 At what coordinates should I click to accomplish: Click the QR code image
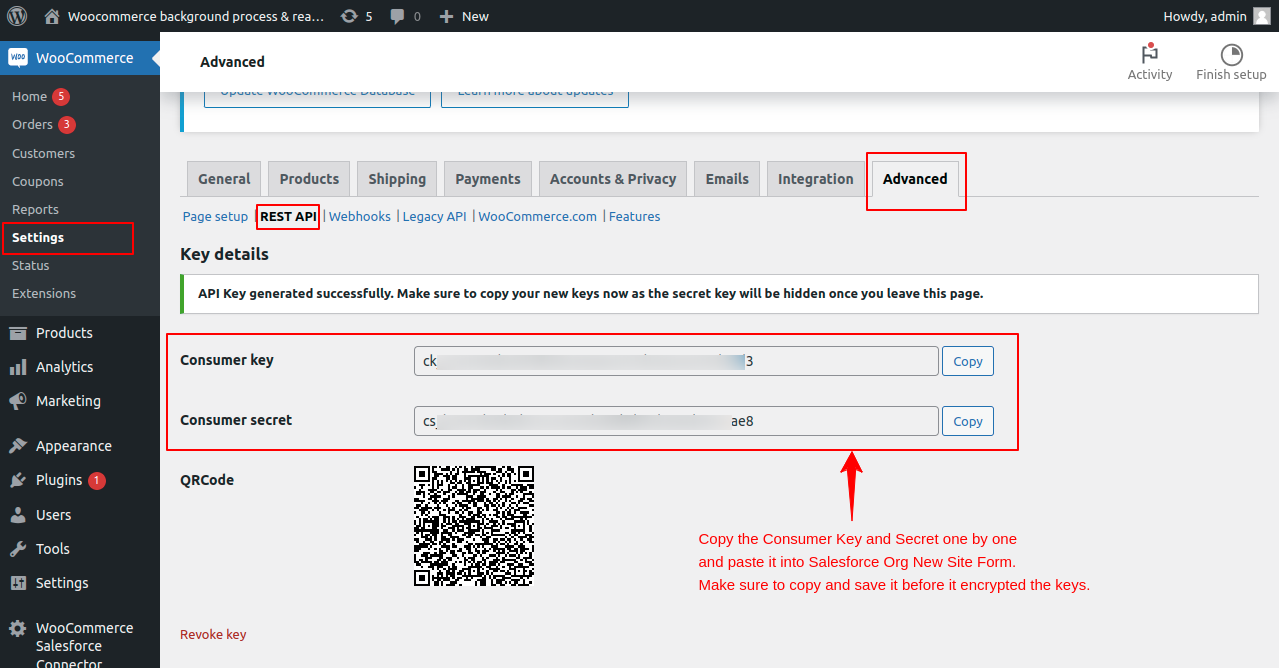click(474, 525)
